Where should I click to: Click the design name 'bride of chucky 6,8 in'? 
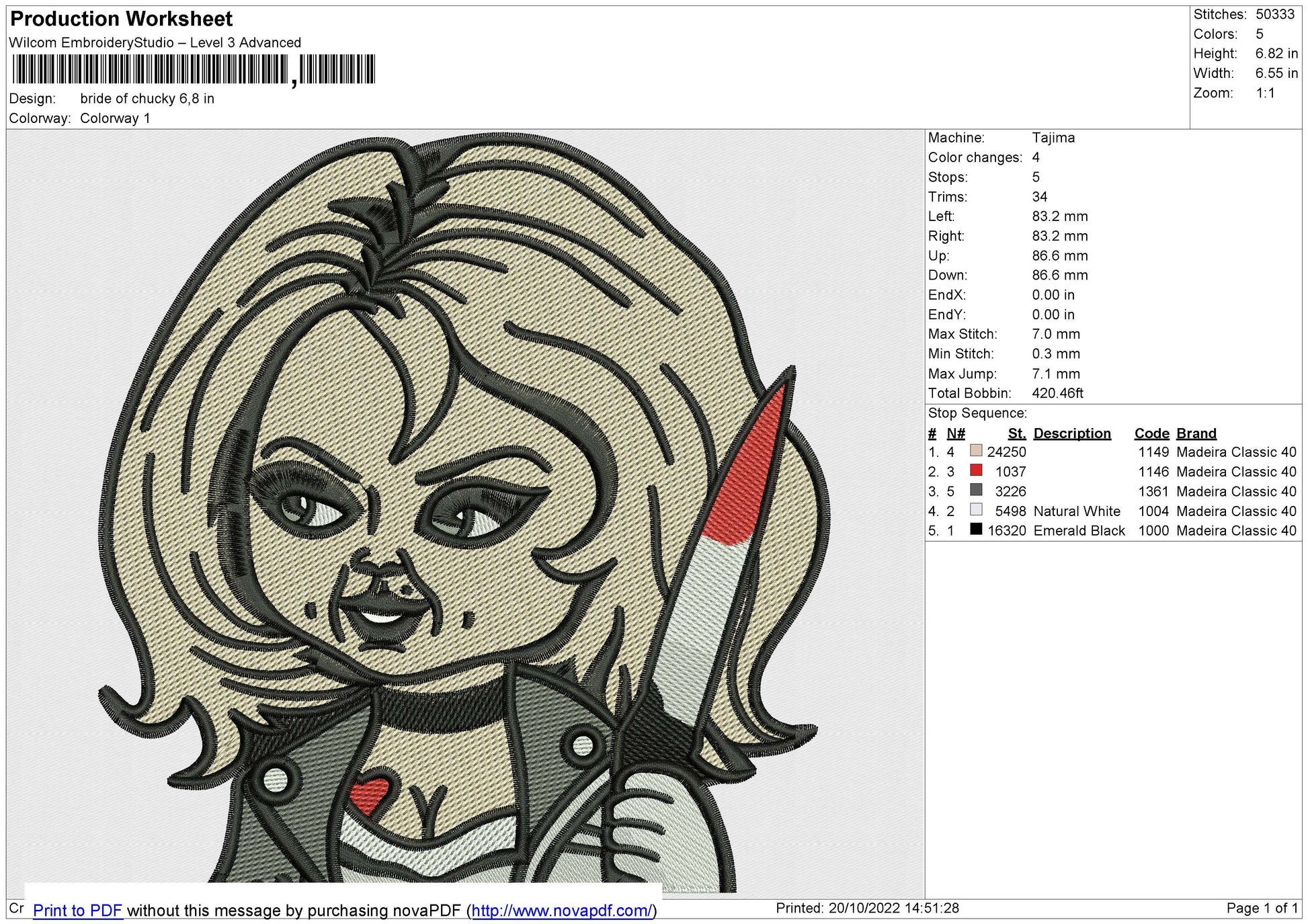pyautogui.click(x=147, y=99)
